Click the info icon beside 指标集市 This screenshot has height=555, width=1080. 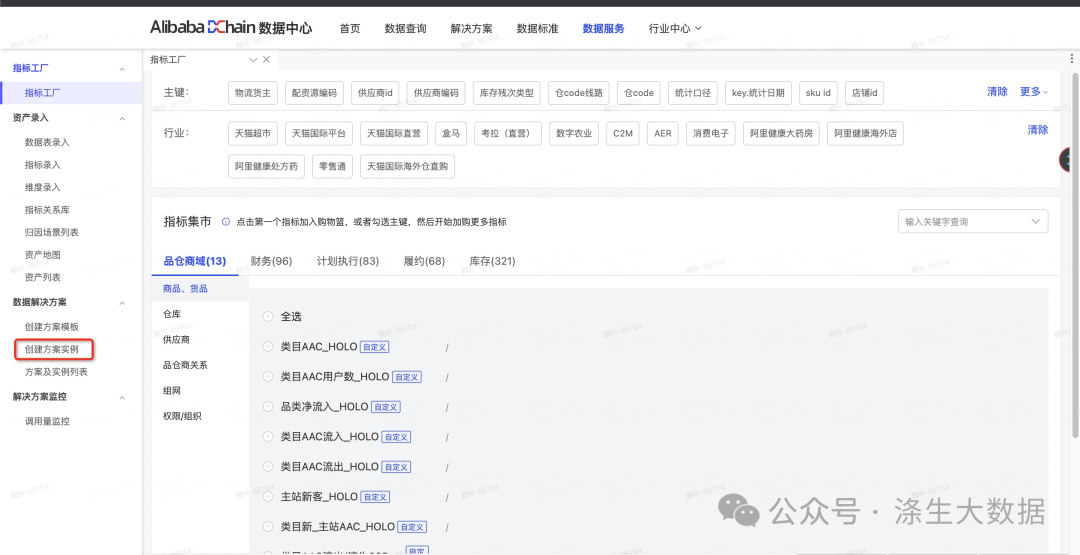(225, 222)
